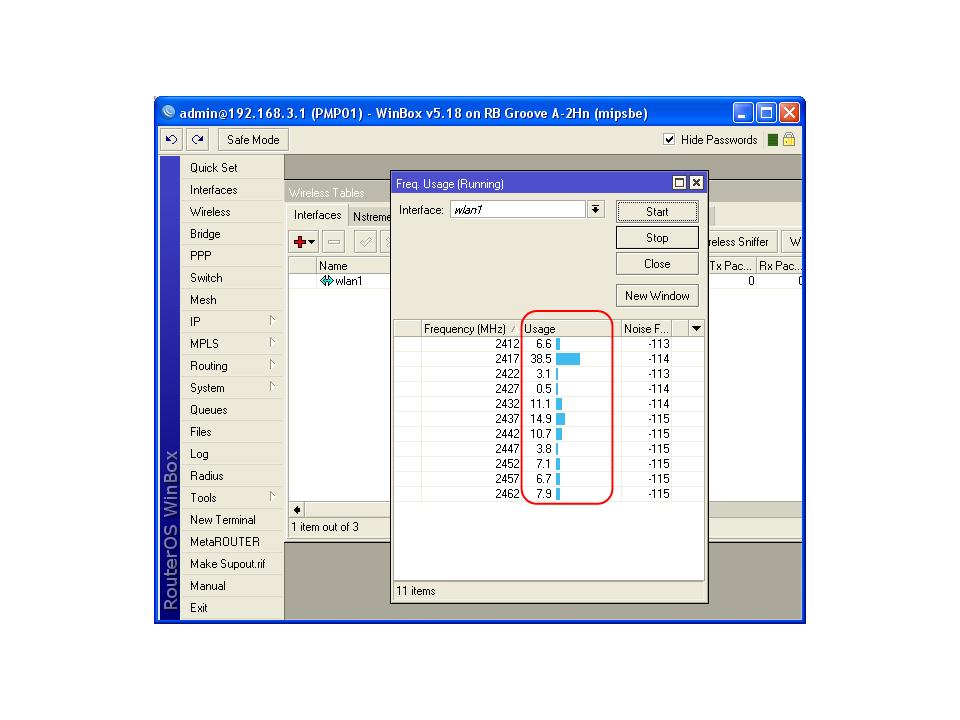This screenshot has width=960, height=720.
Task: Click the minus Remove icon
Action: pyautogui.click(x=334, y=242)
